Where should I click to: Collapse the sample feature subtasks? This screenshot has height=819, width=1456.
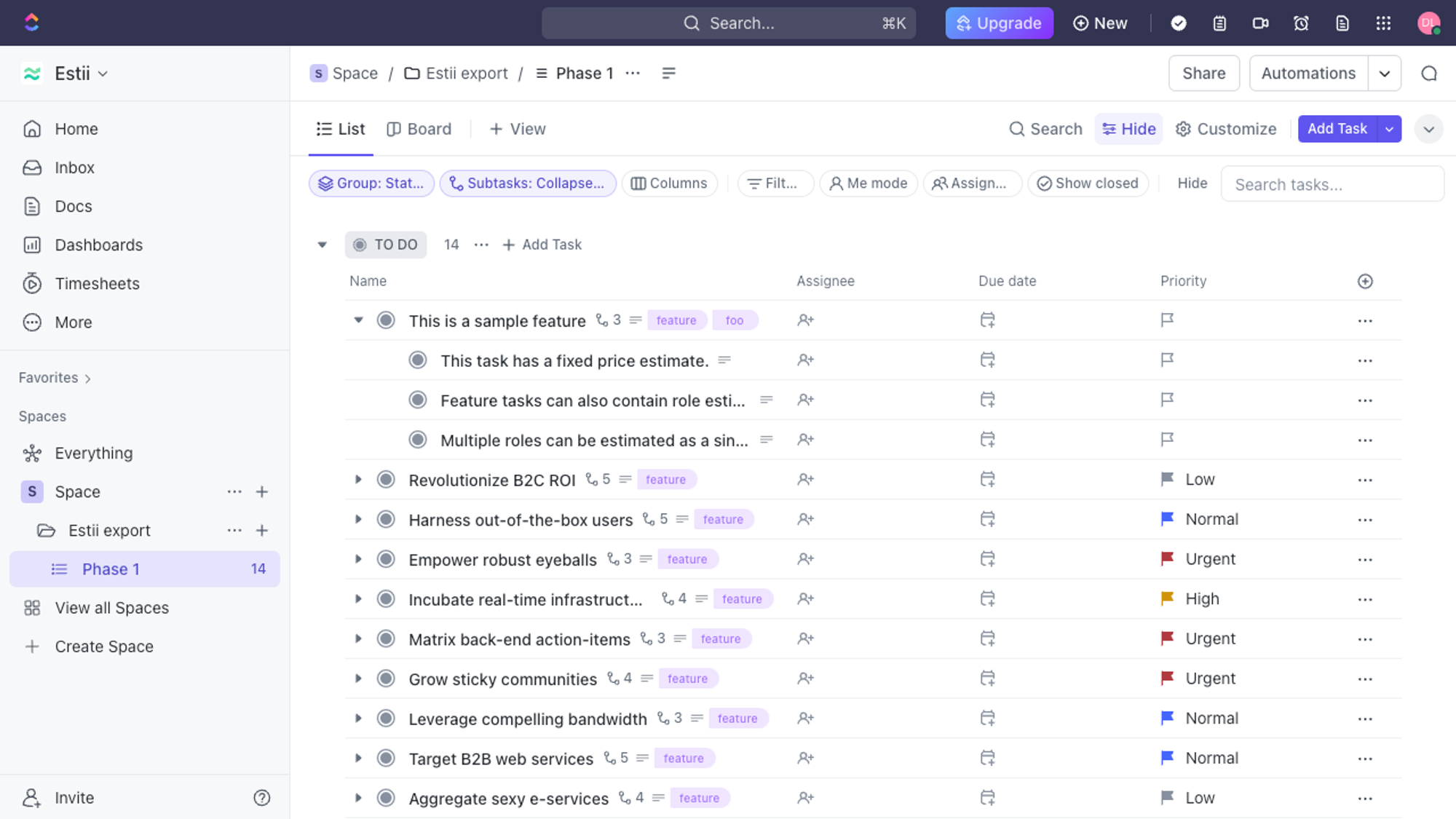click(x=358, y=320)
